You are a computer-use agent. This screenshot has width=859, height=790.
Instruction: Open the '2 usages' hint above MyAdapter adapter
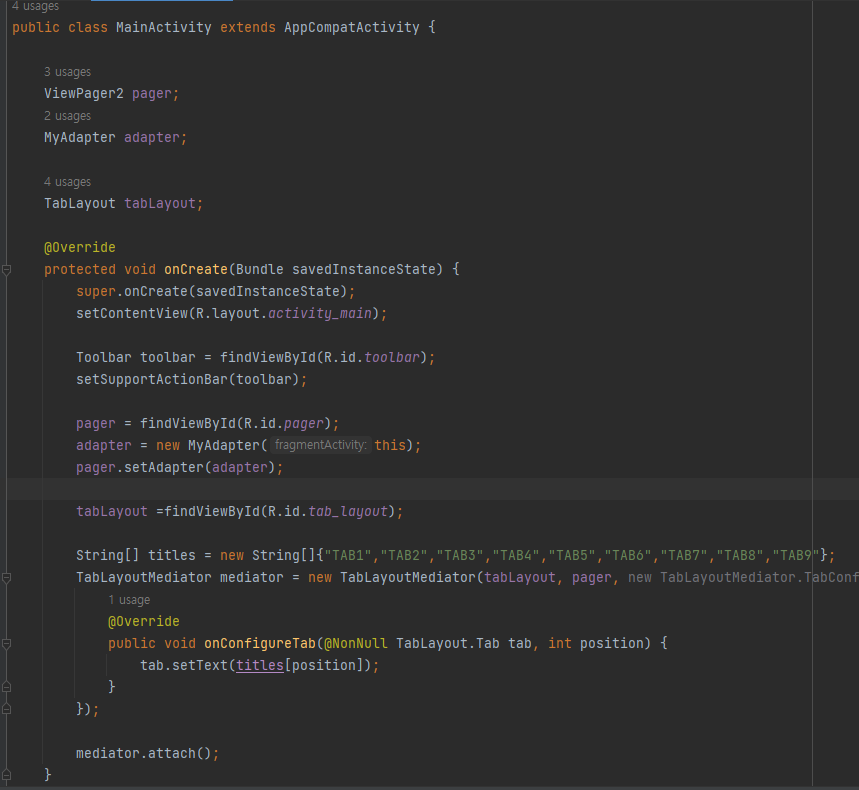click(67, 116)
